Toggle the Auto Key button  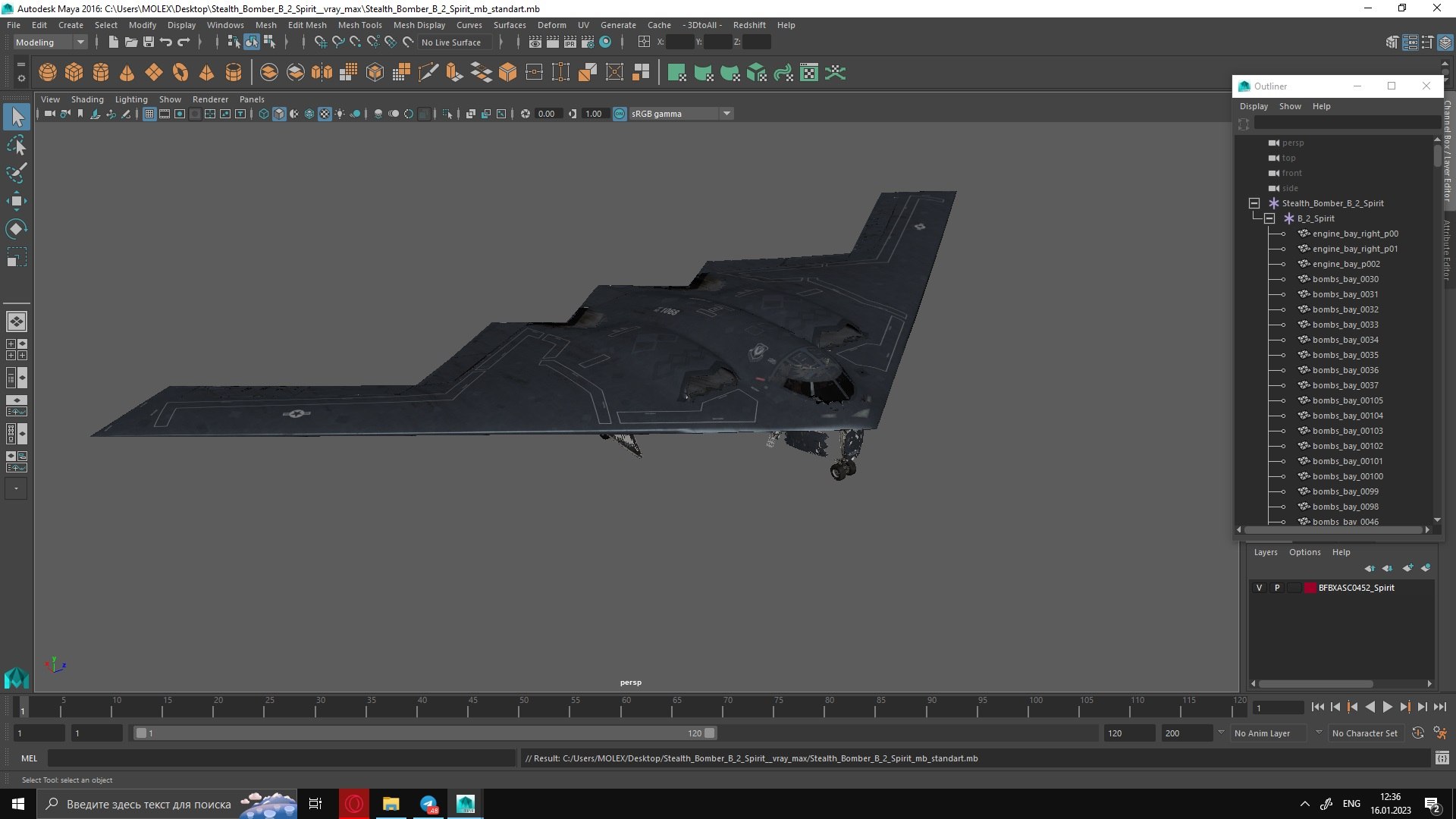pyautogui.click(x=1417, y=733)
